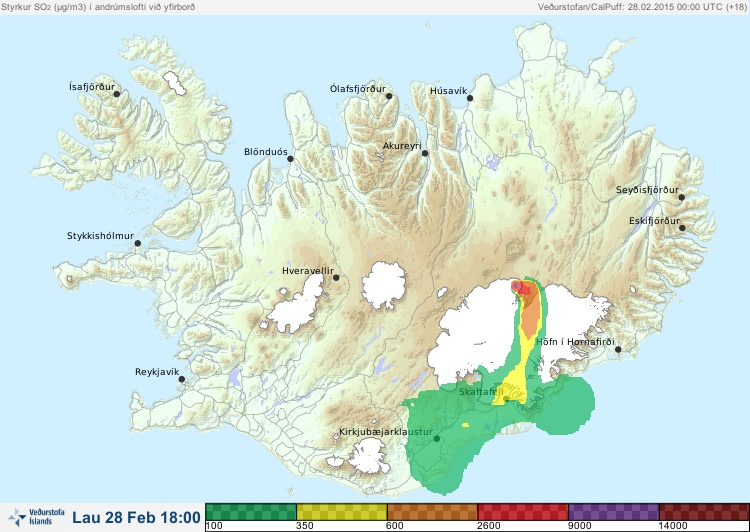Click the orange 600 legend swatch
Screen dimensions: 750x532
coord(432,512)
